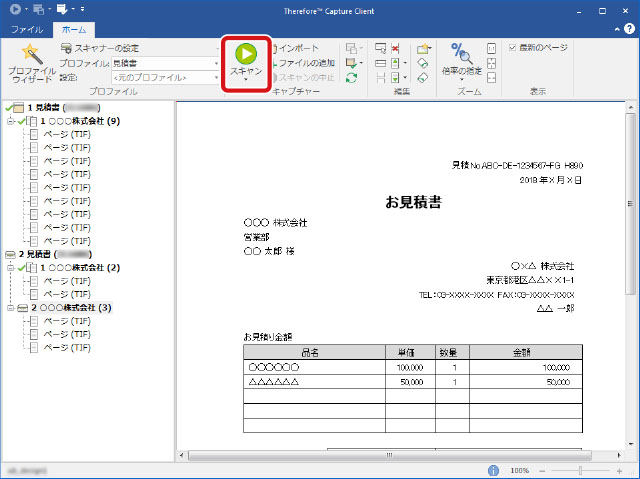Select the 1 ○○○株式会社 (2) document
Viewport: 640px width, 479px height.
85,268
